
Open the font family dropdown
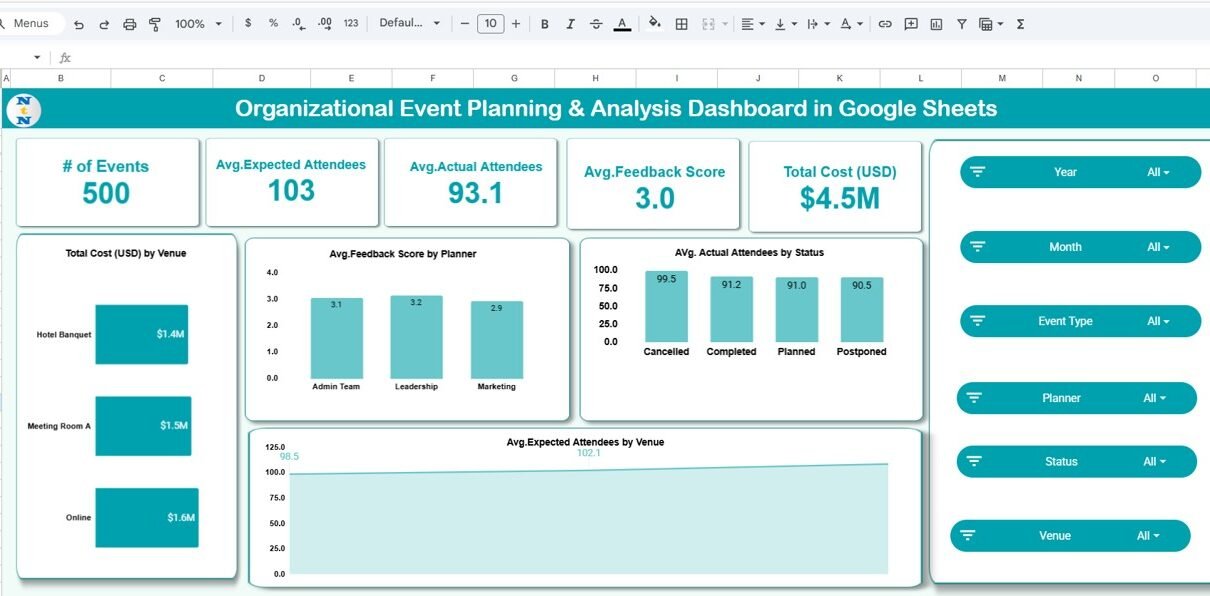coord(409,24)
